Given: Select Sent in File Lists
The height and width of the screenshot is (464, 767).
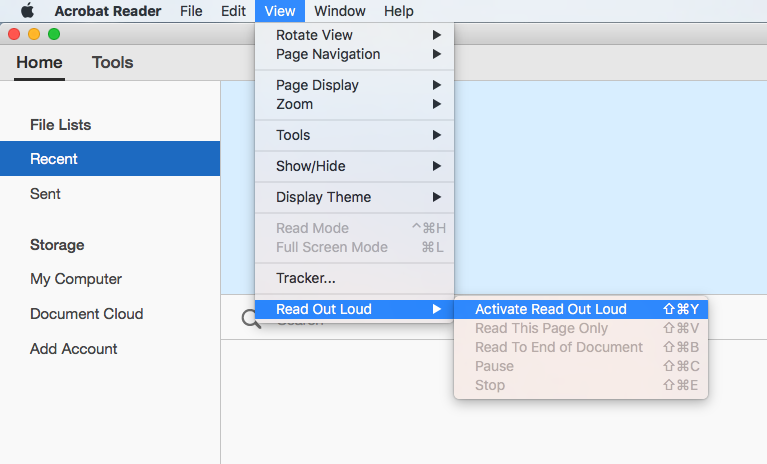Looking at the screenshot, I should pyautogui.click(x=46, y=194).
